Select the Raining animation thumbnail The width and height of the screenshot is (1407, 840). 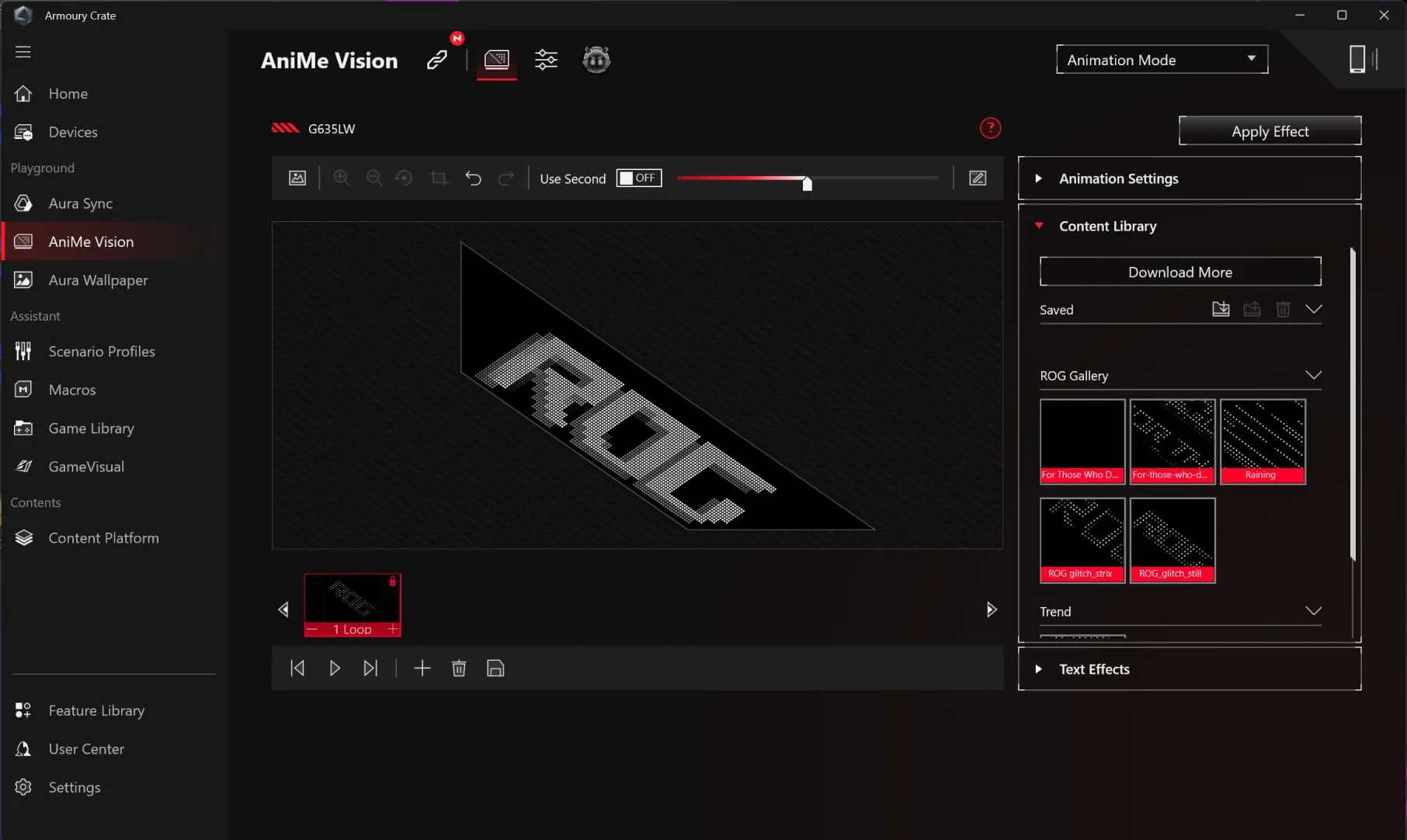(x=1263, y=442)
